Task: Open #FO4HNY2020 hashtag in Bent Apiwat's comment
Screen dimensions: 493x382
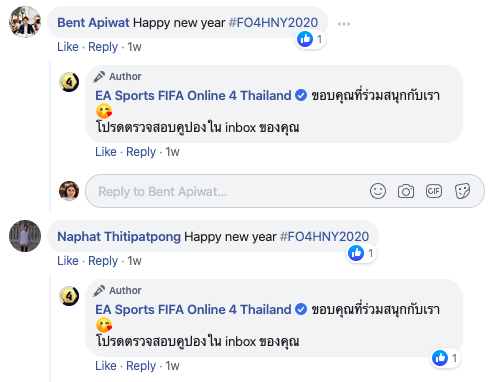Action: [x=273, y=23]
